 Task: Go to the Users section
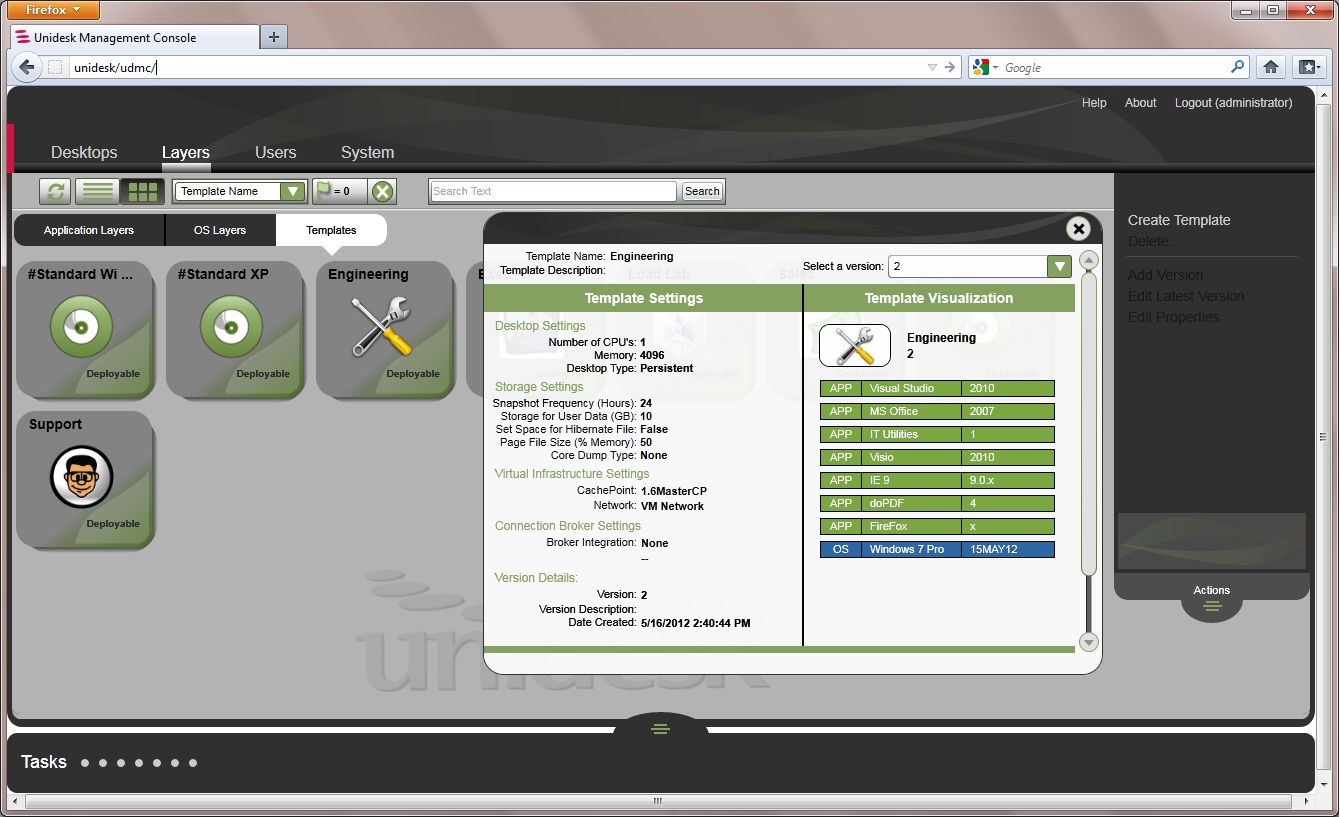point(276,152)
